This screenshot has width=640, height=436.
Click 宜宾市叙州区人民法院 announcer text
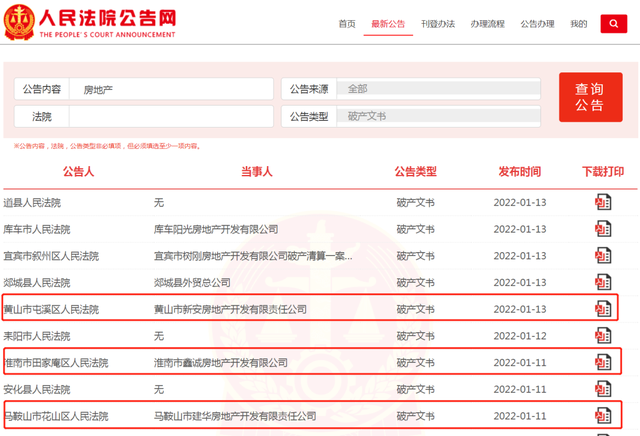(51, 256)
